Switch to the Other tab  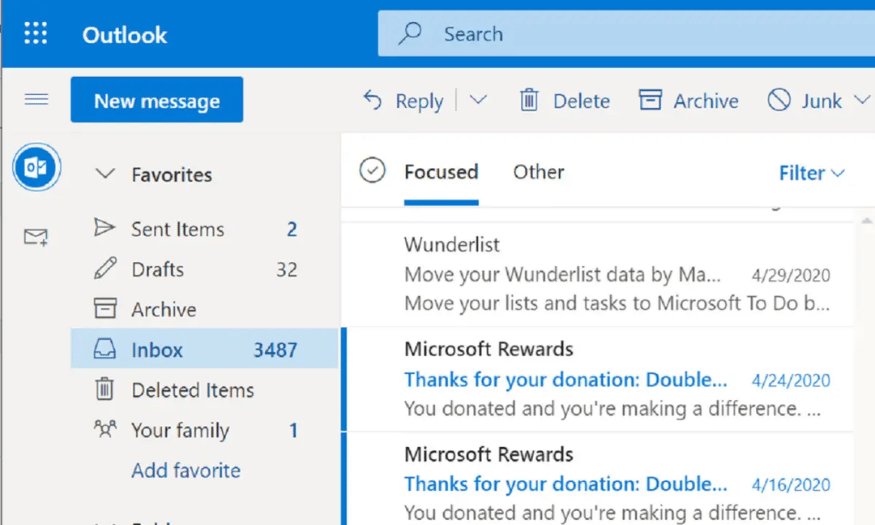tap(539, 172)
